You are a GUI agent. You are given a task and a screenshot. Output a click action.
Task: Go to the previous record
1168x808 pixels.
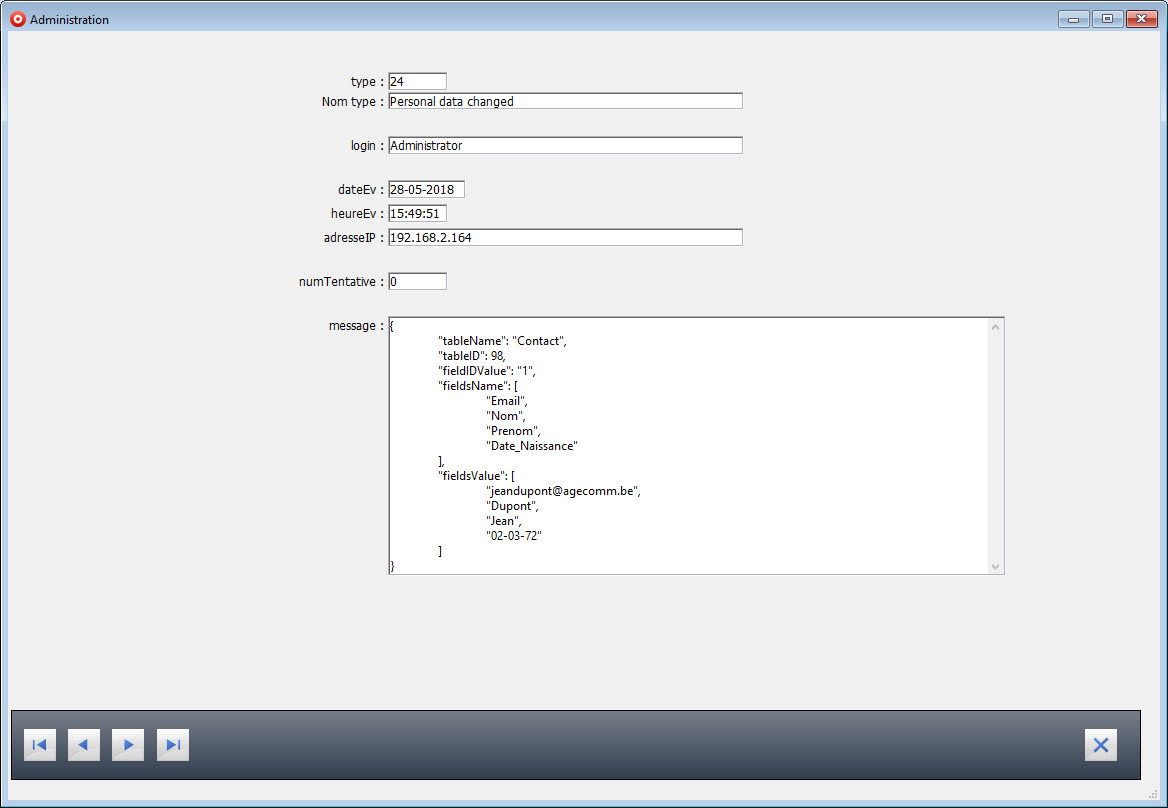(84, 745)
